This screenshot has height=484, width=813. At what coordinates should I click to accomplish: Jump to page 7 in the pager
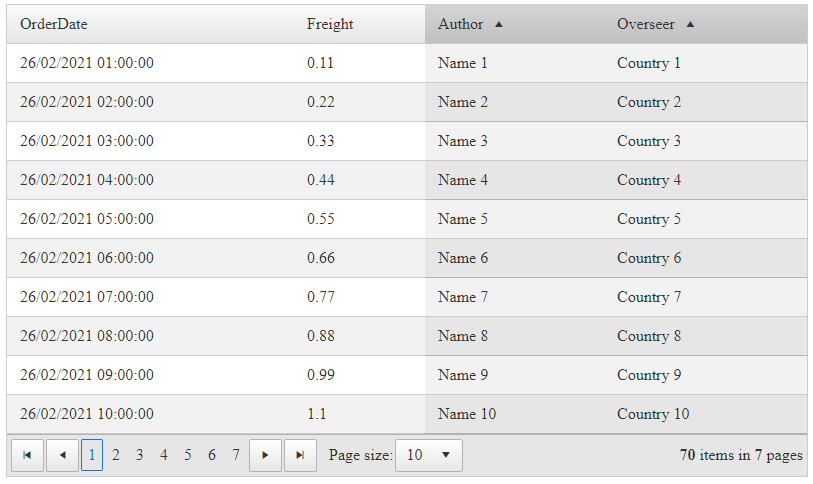point(236,455)
